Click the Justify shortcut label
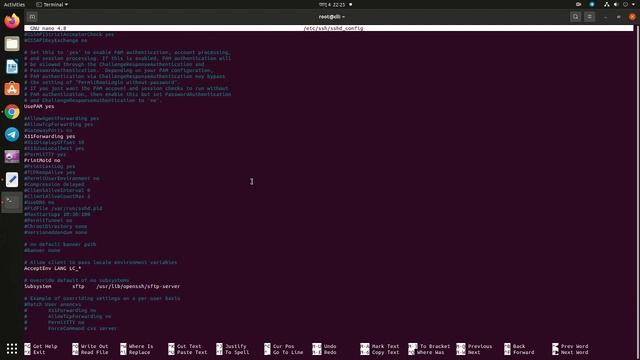This screenshot has height=360, width=640. pyautogui.click(x=236, y=346)
